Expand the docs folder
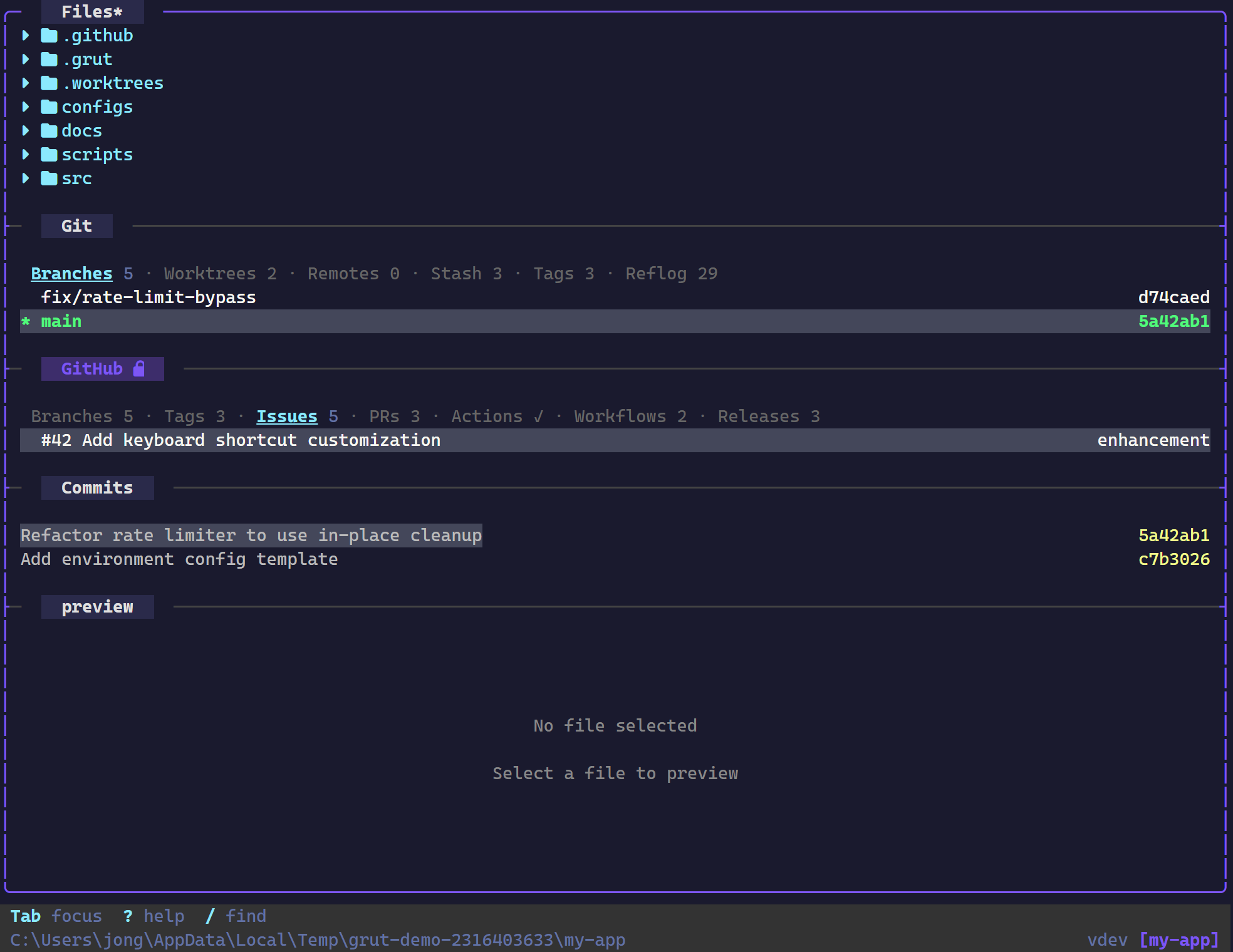 click(26, 131)
